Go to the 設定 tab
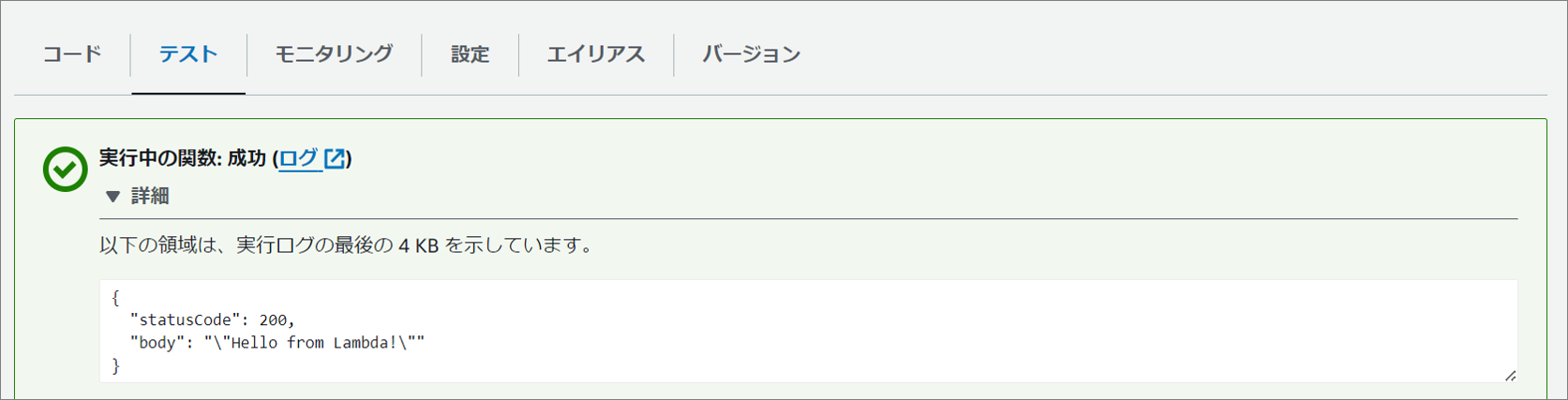The width and height of the screenshot is (1568, 400). (x=470, y=54)
